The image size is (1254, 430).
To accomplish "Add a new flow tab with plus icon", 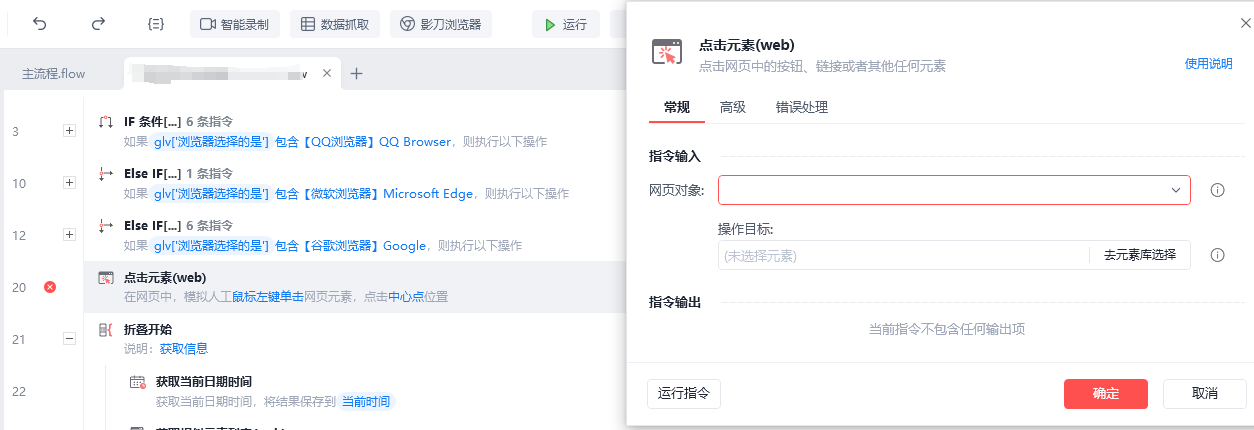I will point(356,73).
